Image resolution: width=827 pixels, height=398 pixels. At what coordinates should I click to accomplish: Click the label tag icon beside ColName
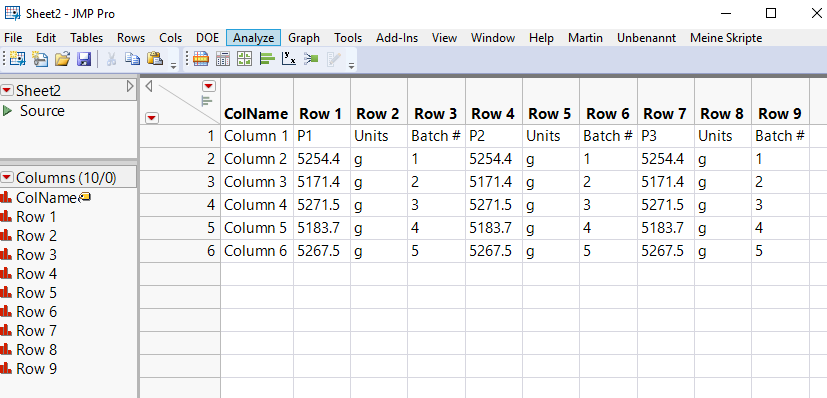point(85,197)
